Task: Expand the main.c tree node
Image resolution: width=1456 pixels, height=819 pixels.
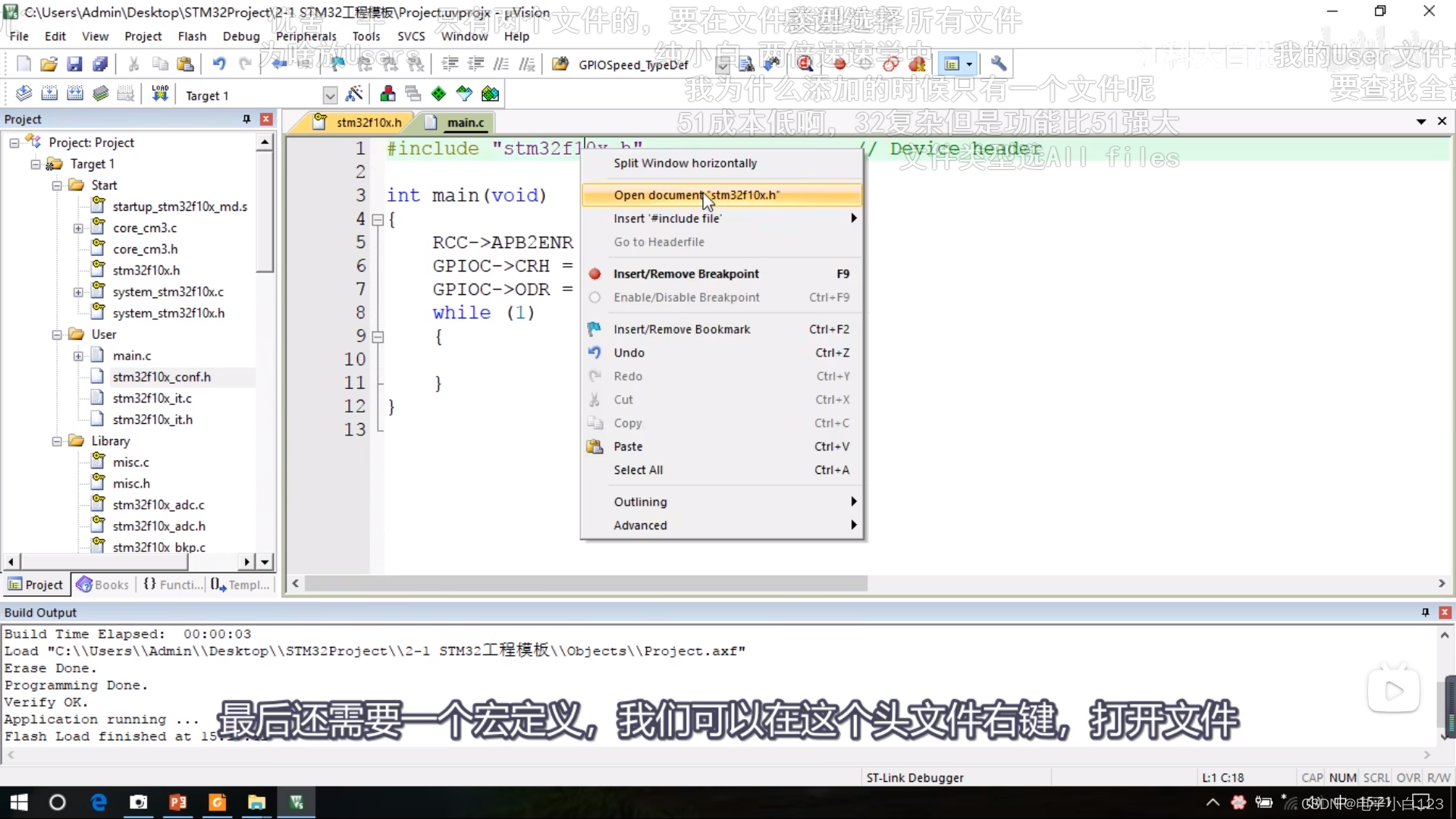Action: pos(79,355)
